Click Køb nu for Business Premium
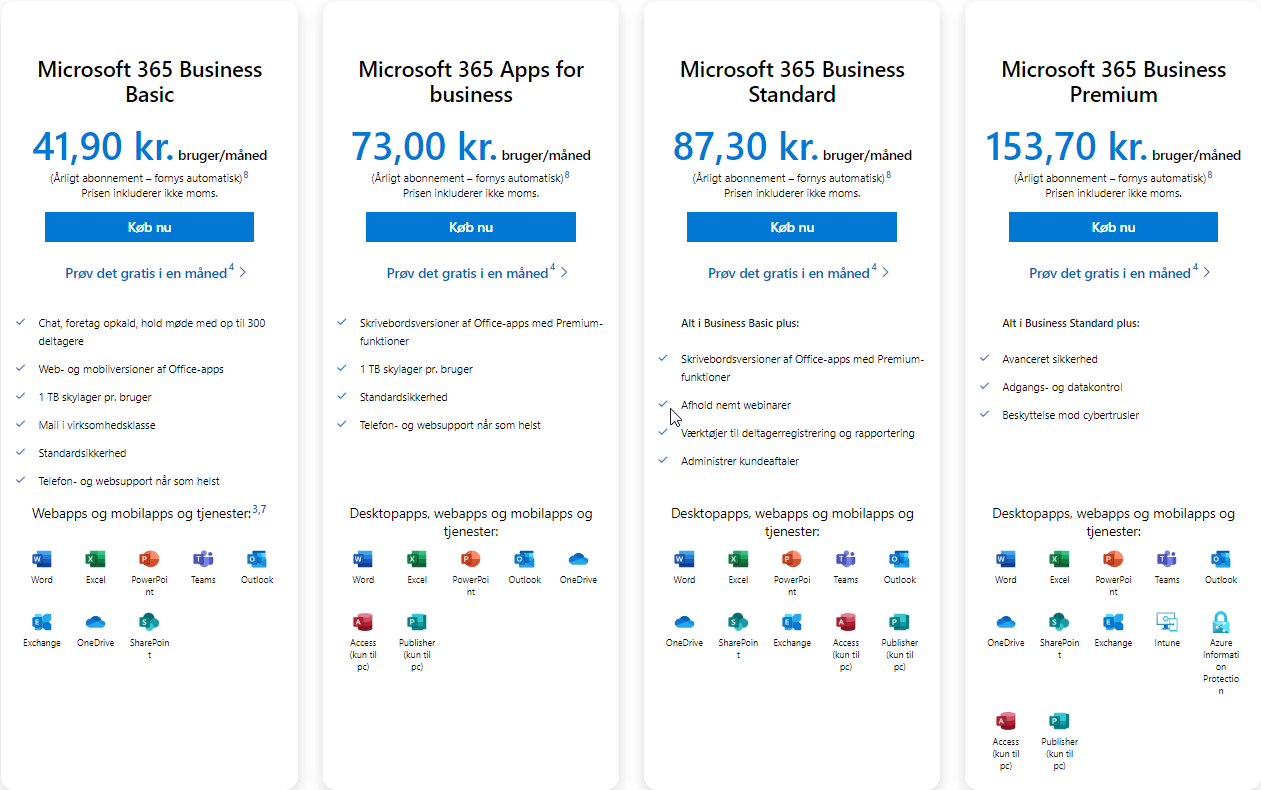The width and height of the screenshot is (1261, 790). click(x=1113, y=227)
